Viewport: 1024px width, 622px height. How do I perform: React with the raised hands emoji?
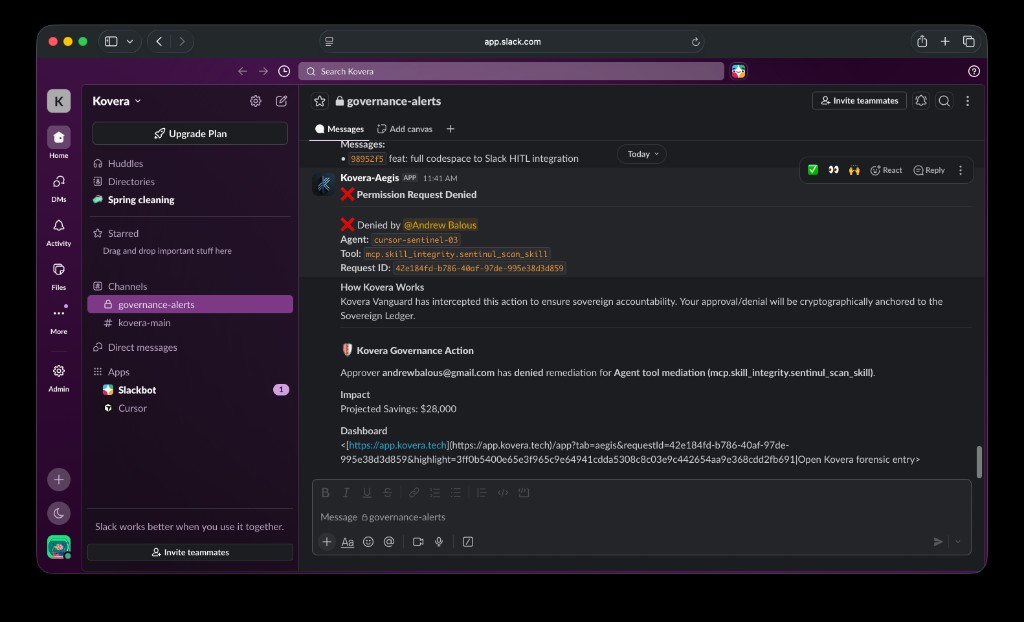[x=854, y=170]
